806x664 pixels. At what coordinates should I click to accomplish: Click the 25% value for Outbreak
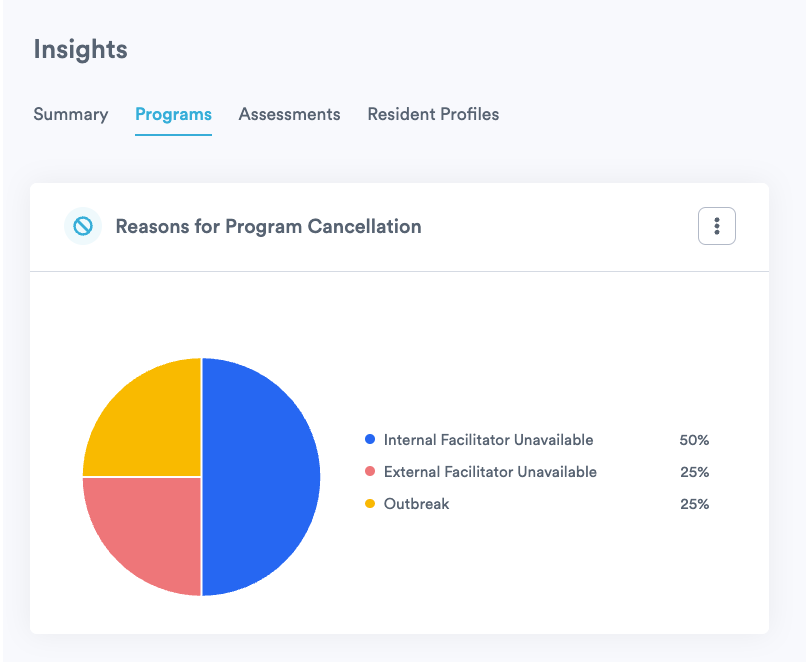694,504
